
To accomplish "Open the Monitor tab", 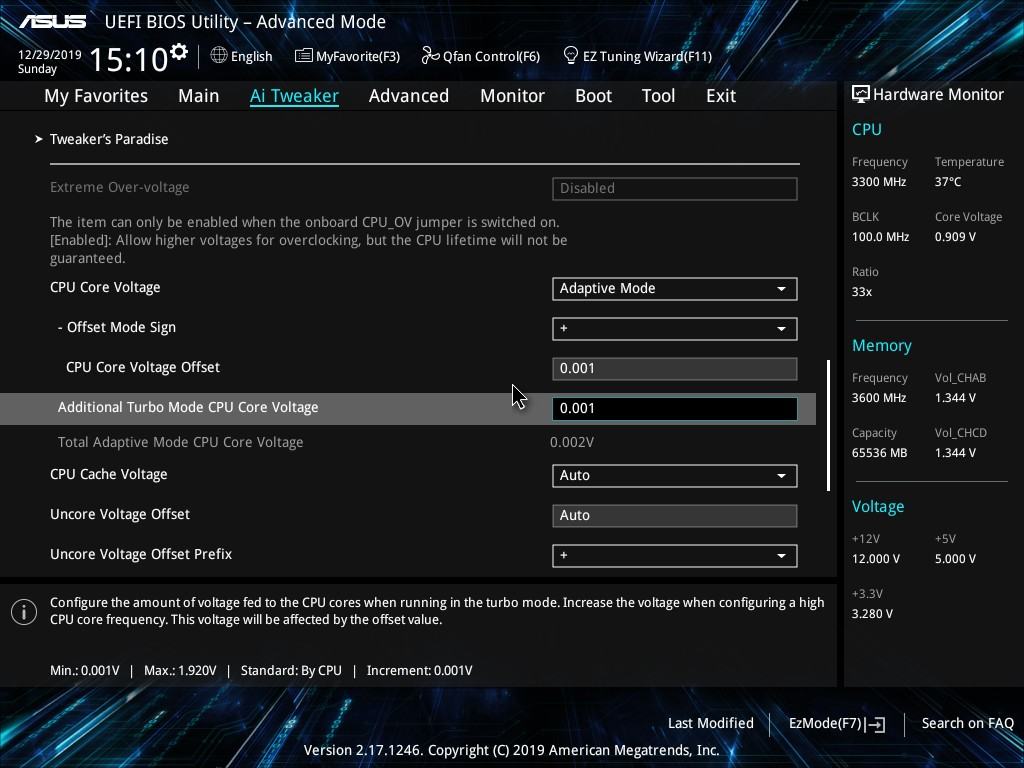I will [x=513, y=96].
